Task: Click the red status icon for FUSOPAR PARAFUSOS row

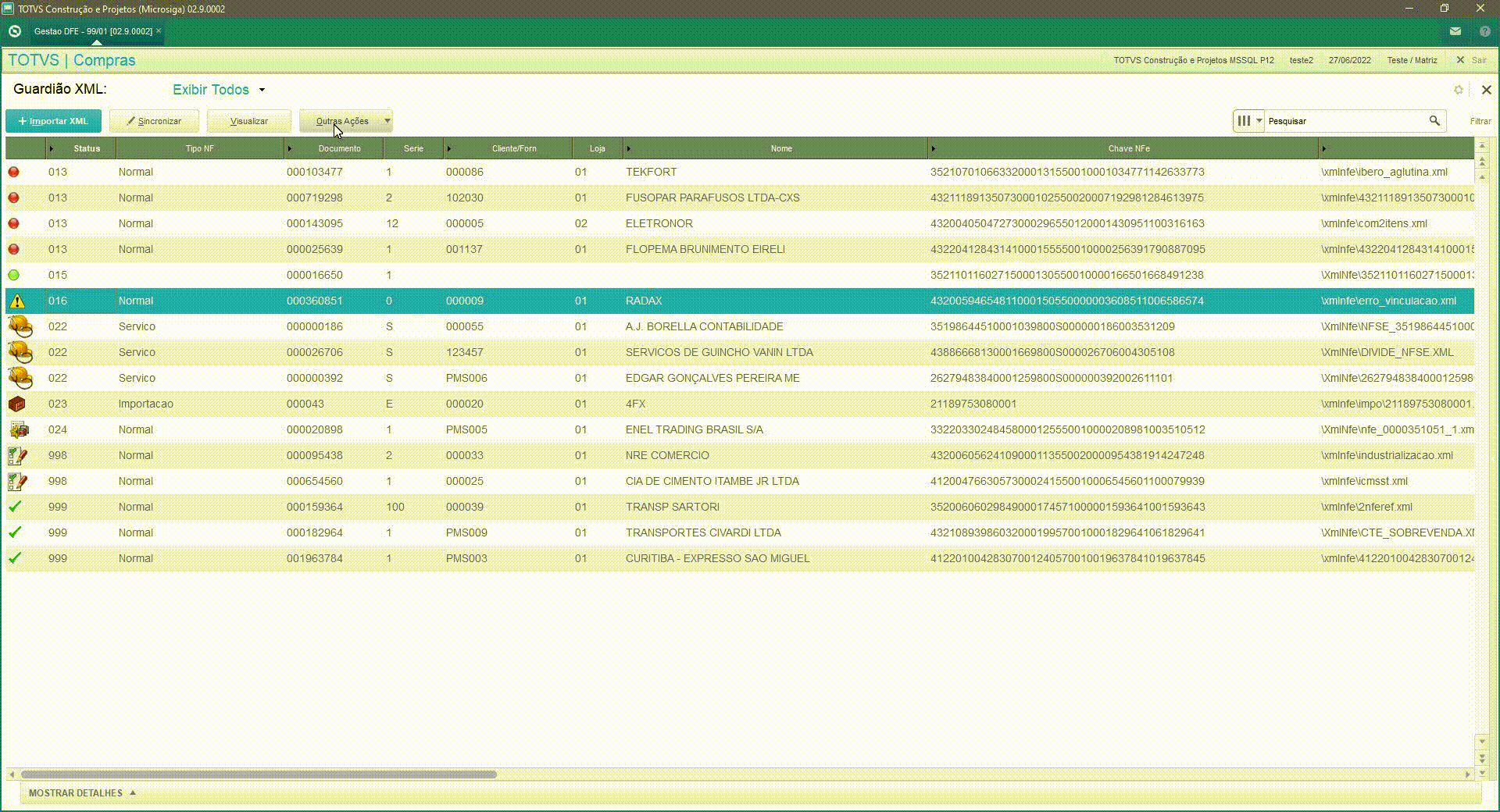Action: pyautogui.click(x=13, y=198)
